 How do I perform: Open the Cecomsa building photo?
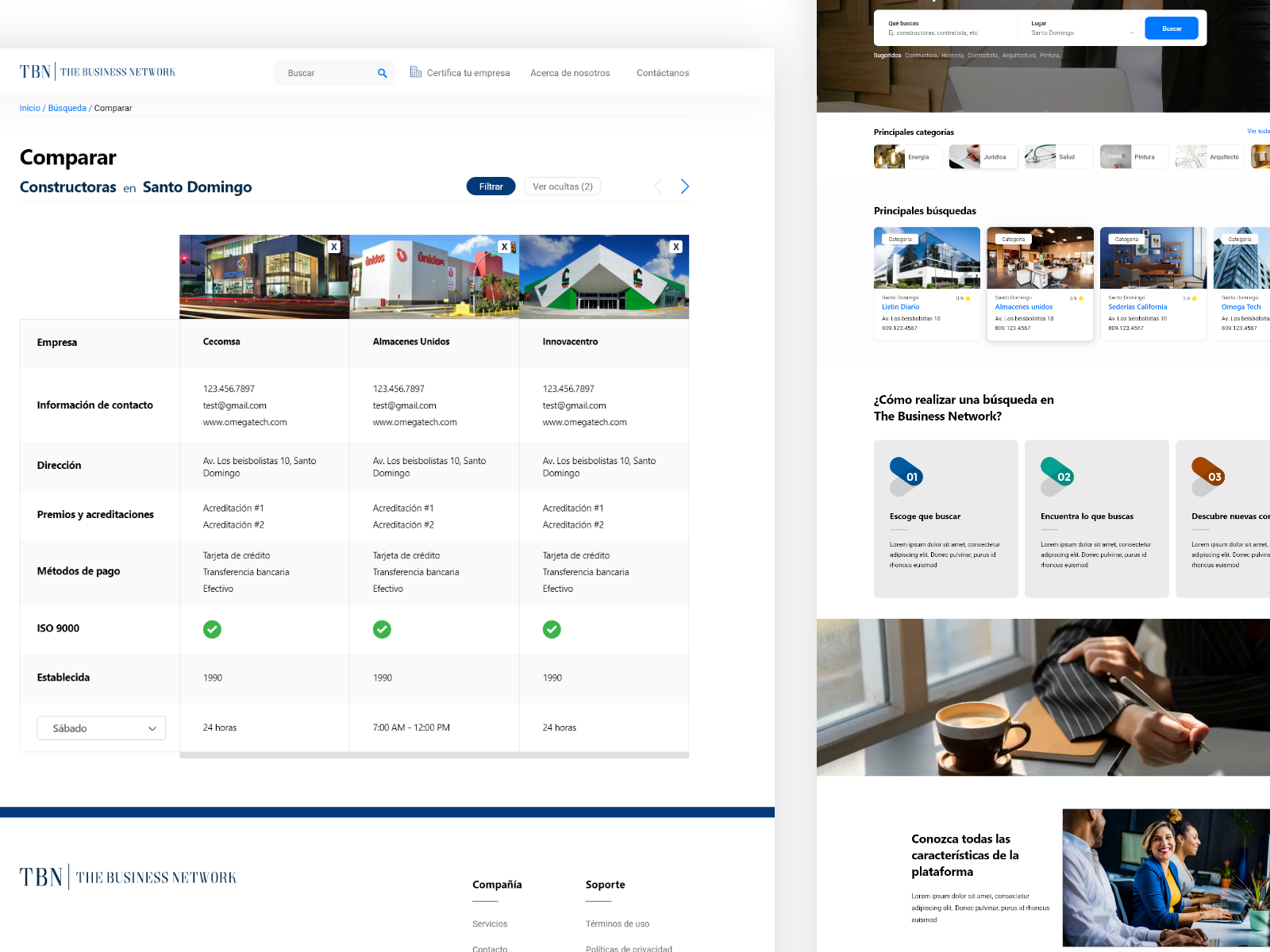click(264, 277)
